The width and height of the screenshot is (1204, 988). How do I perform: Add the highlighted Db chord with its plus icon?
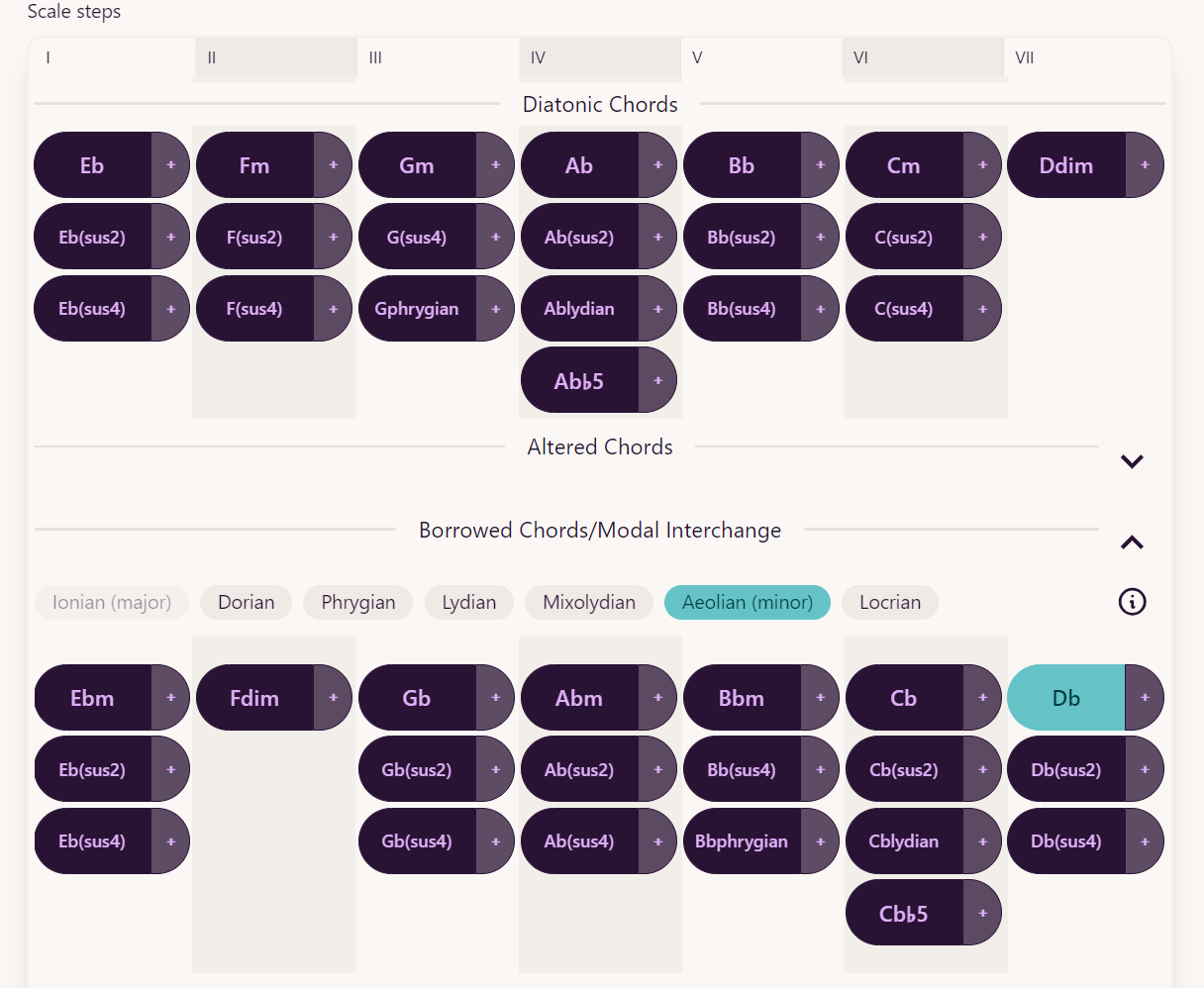coord(1145,698)
